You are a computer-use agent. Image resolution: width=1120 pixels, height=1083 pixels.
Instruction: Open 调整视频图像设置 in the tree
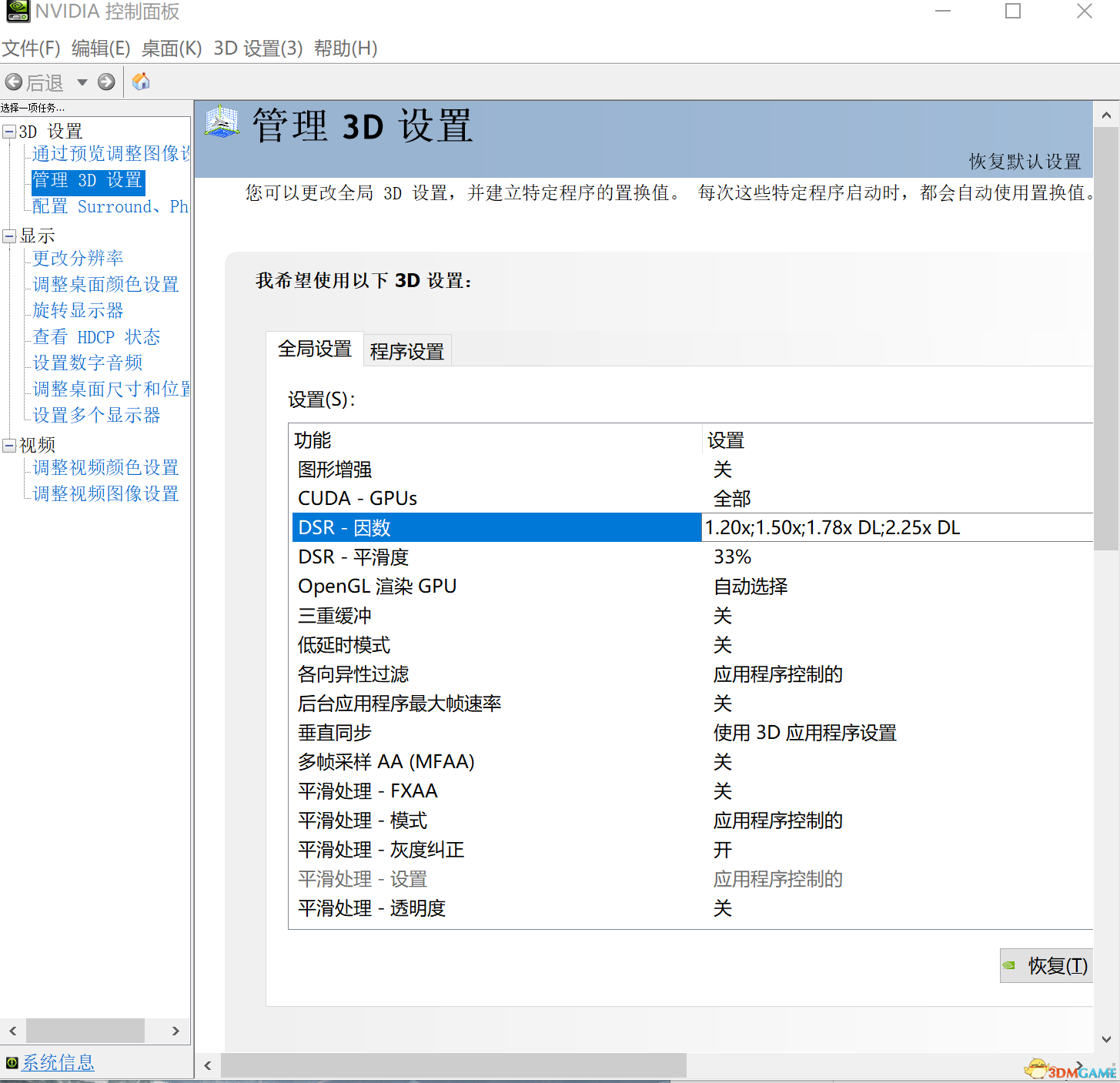pos(105,493)
